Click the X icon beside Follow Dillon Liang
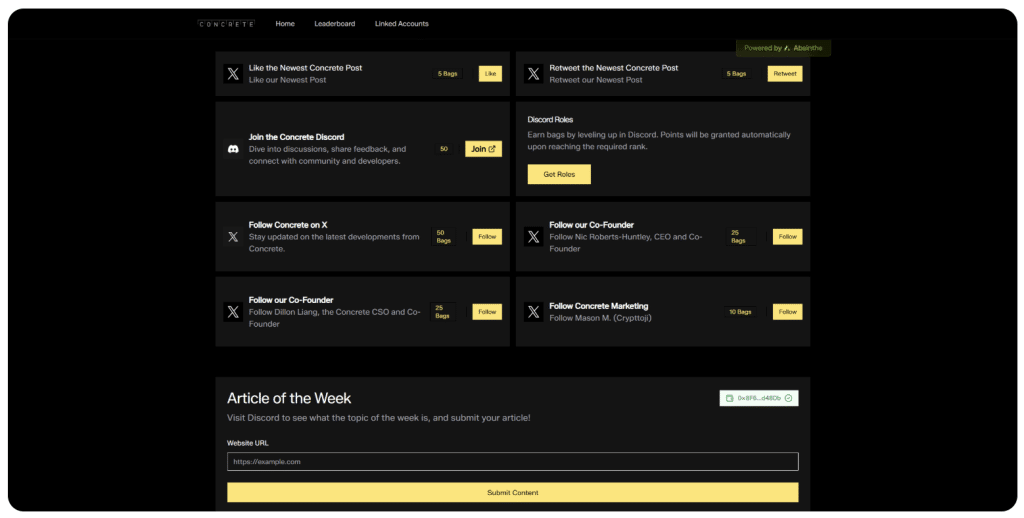1024x518 pixels. click(x=233, y=312)
